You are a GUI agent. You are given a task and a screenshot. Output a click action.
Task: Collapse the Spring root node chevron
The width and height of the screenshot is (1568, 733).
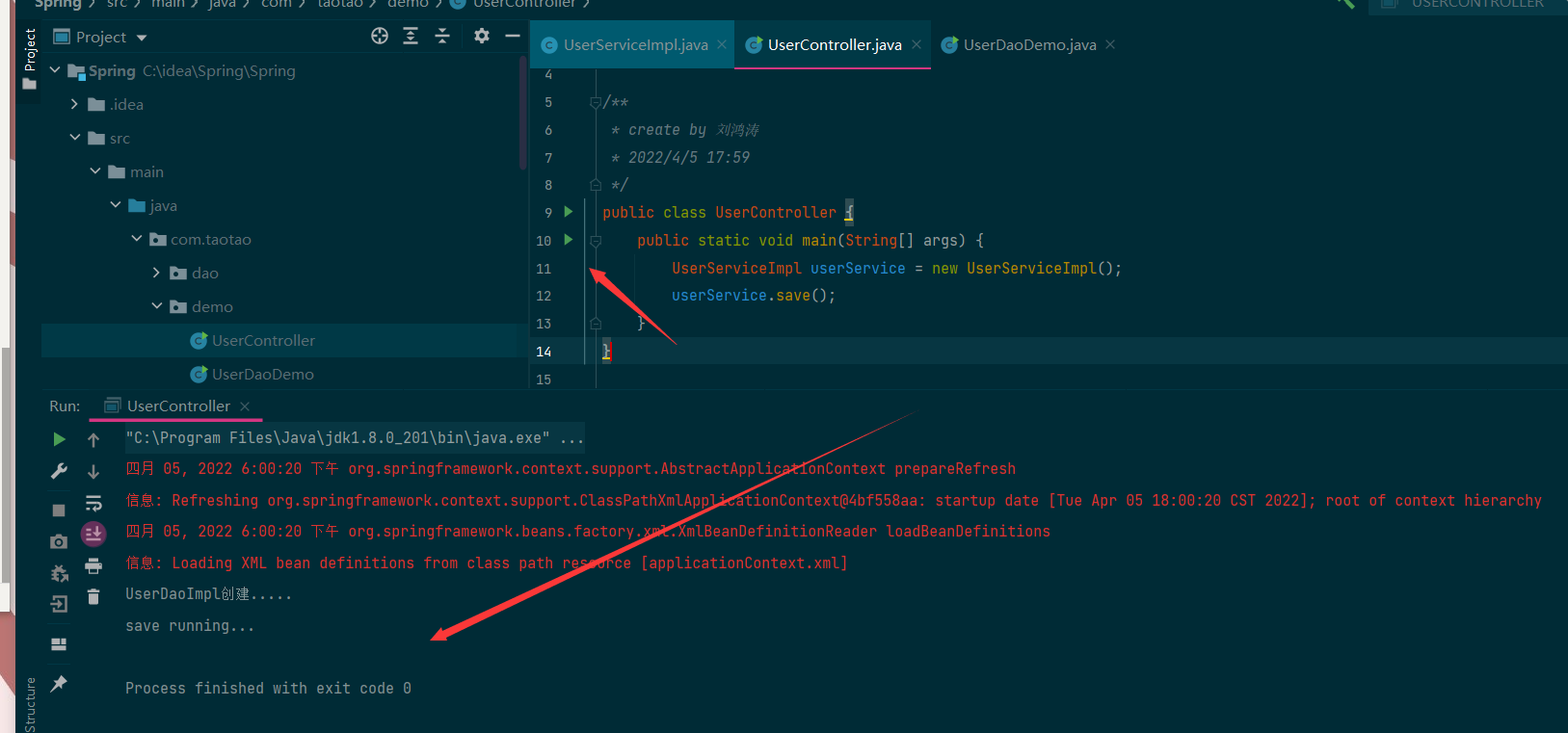point(55,70)
